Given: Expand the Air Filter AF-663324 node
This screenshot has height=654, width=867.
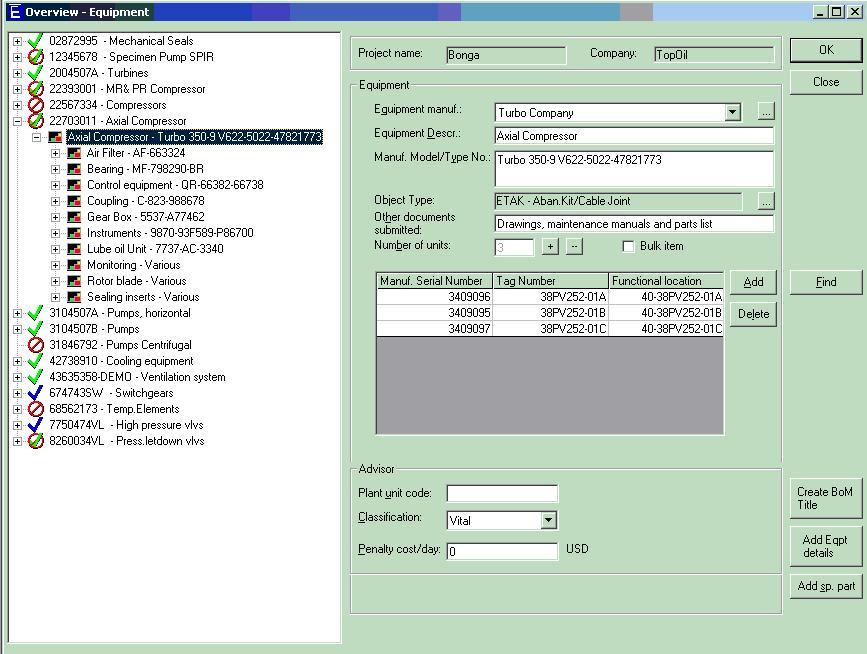Looking at the screenshot, I should click(55, 153).
